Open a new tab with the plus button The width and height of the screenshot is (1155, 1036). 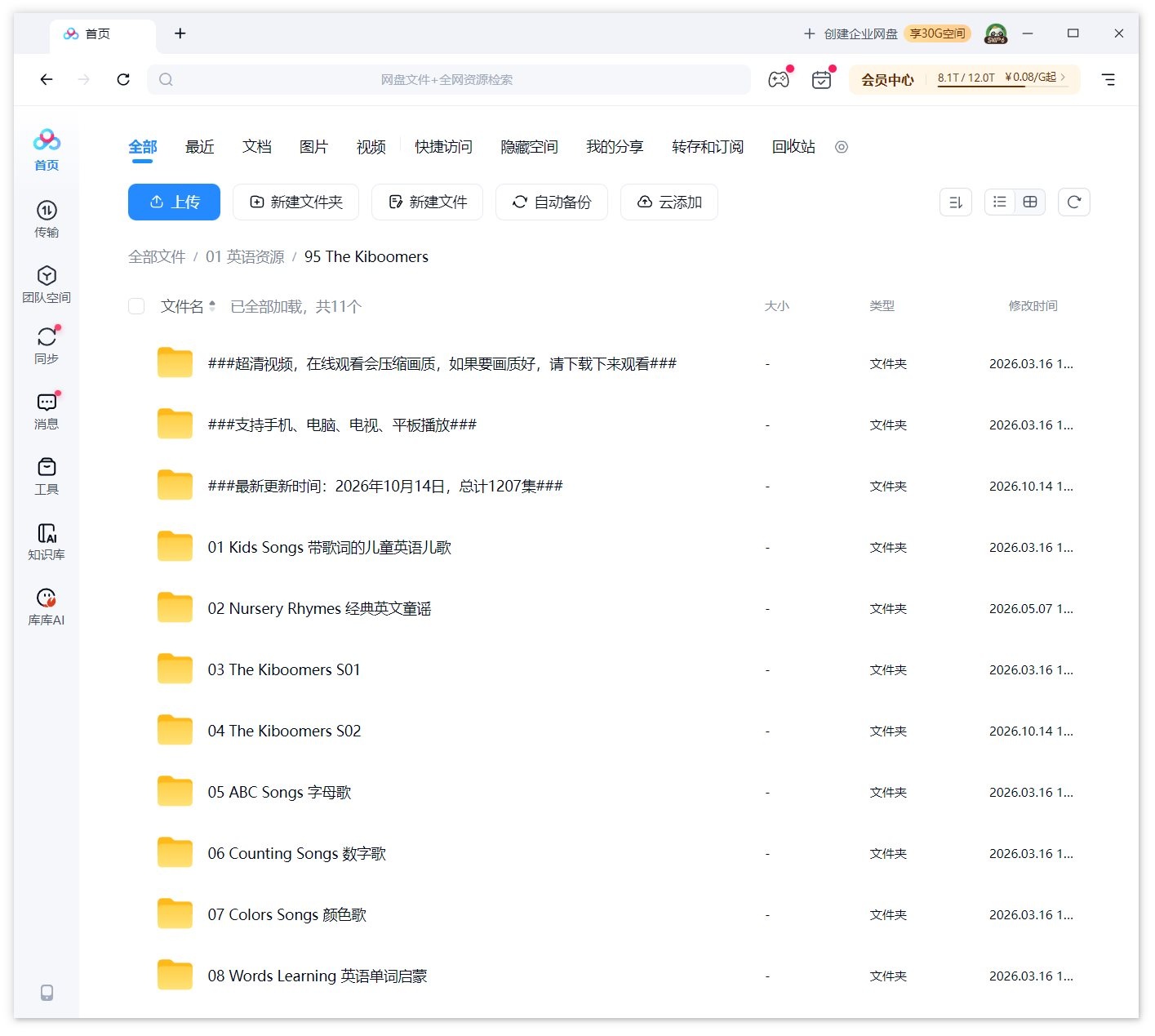180,33
